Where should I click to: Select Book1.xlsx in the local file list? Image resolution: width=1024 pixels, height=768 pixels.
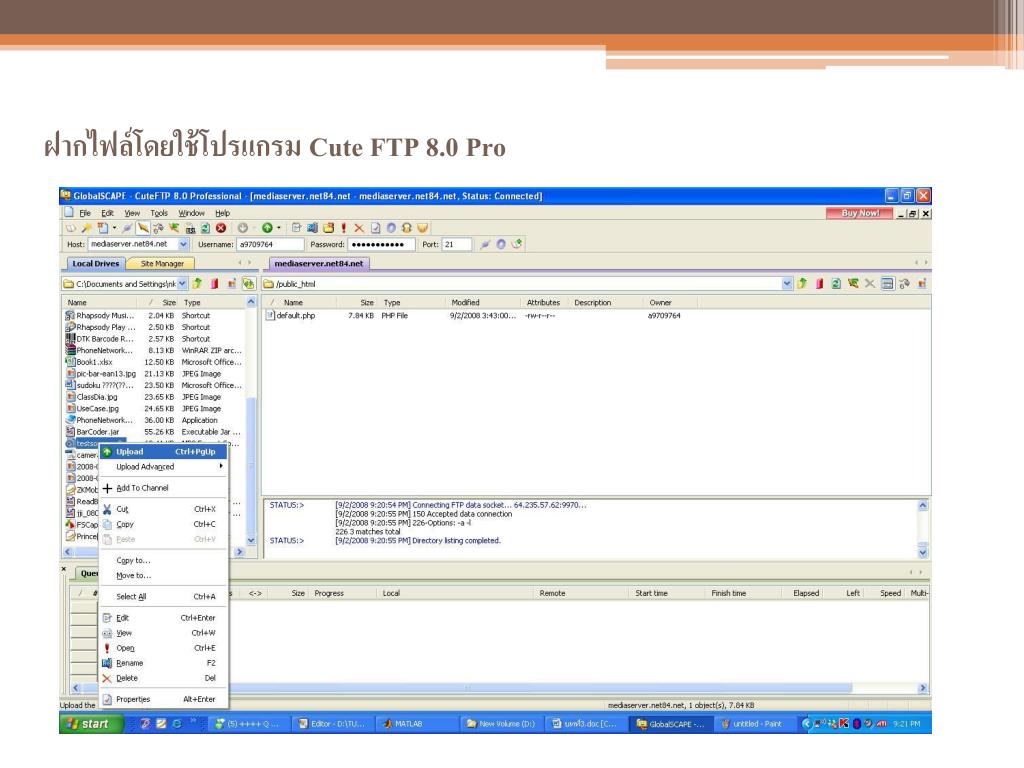(94, 362)
